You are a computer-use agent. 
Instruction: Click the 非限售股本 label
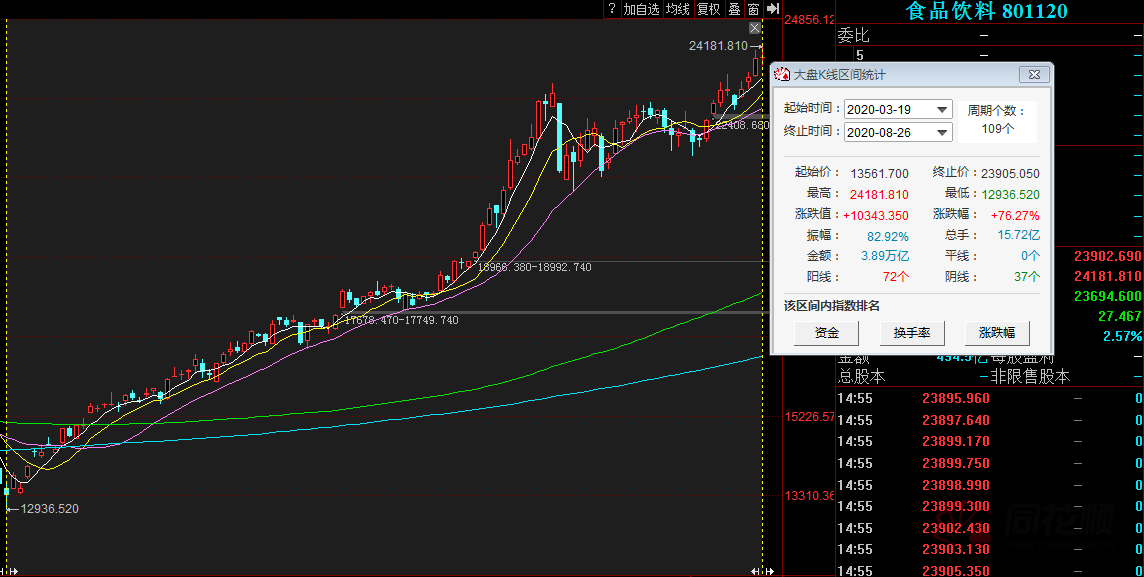(1030, 376)
